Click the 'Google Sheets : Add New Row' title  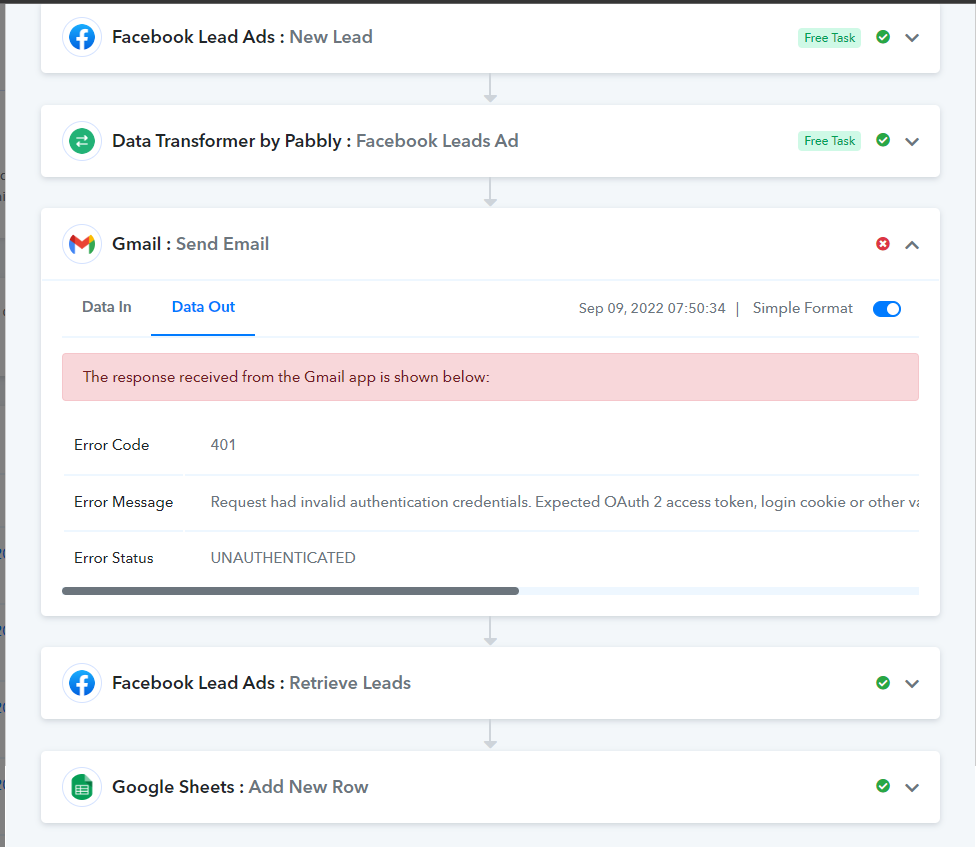pyautogui.click(x=240, y=787)
